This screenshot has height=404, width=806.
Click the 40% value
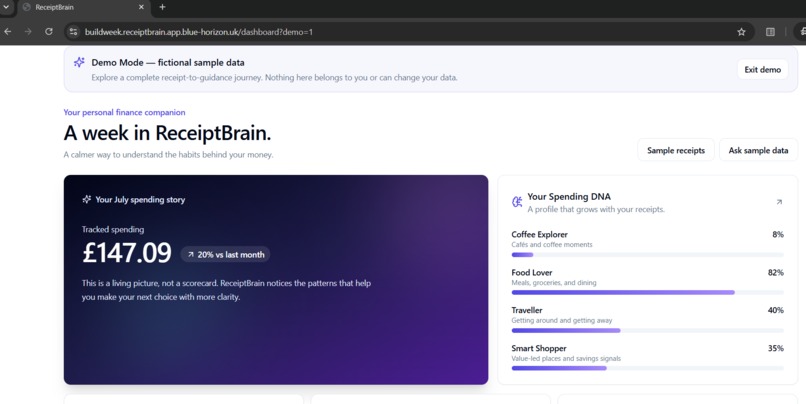(776, 310)
